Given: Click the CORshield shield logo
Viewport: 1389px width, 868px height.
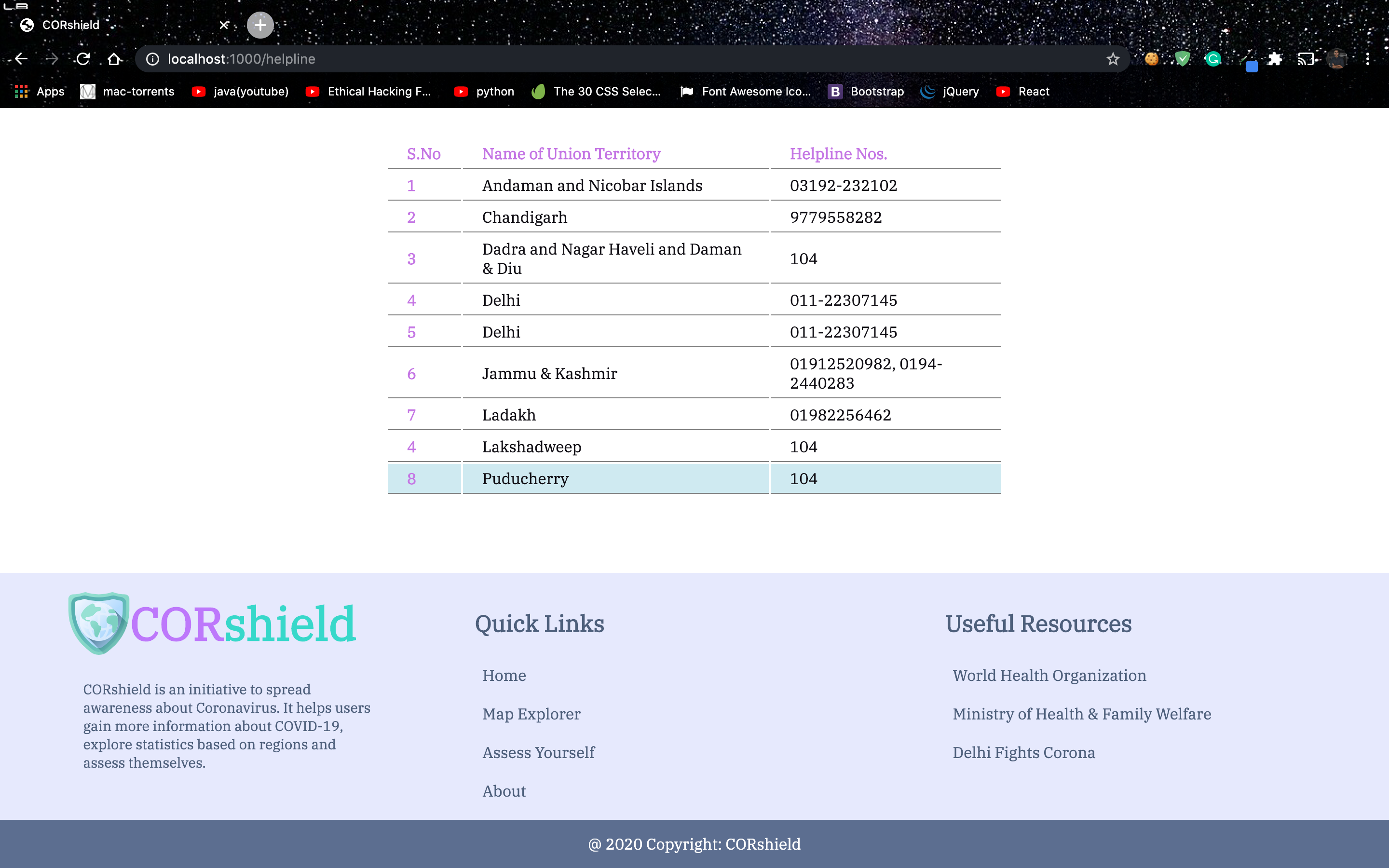Looking at the screenshot, I should [x=98, y=623].
